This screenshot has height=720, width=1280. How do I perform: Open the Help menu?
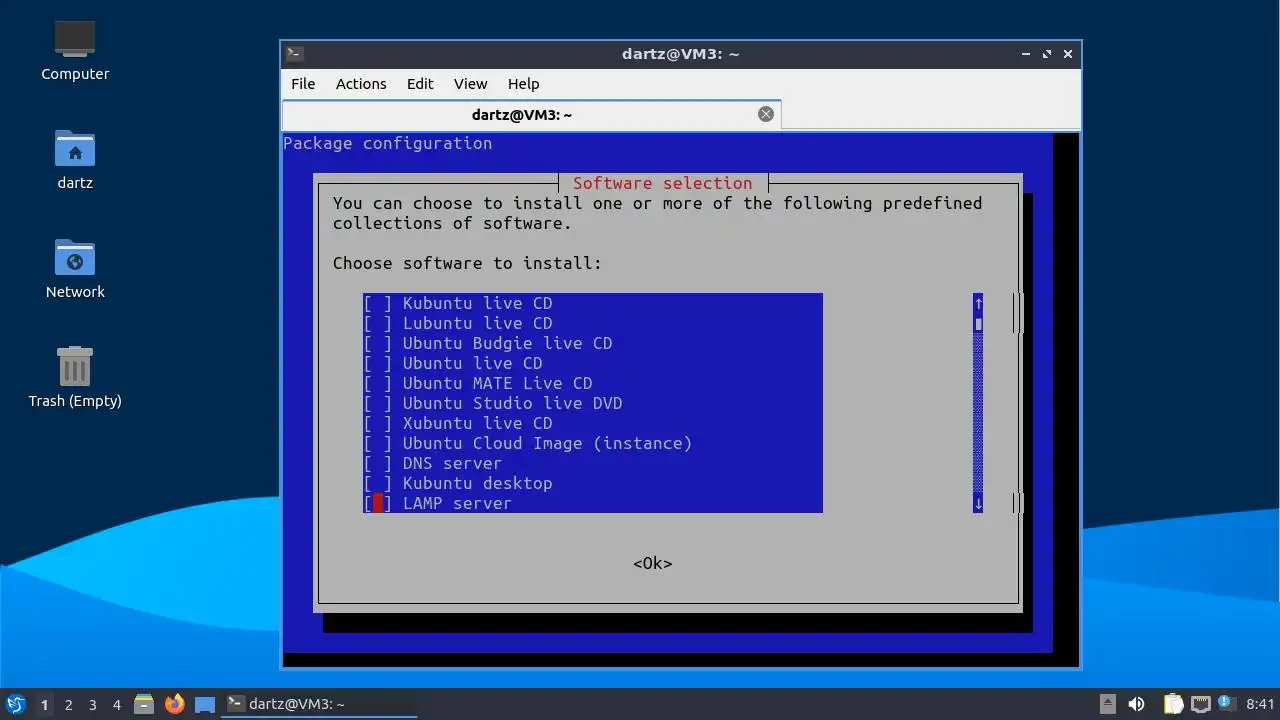click(x=523, y=84)
